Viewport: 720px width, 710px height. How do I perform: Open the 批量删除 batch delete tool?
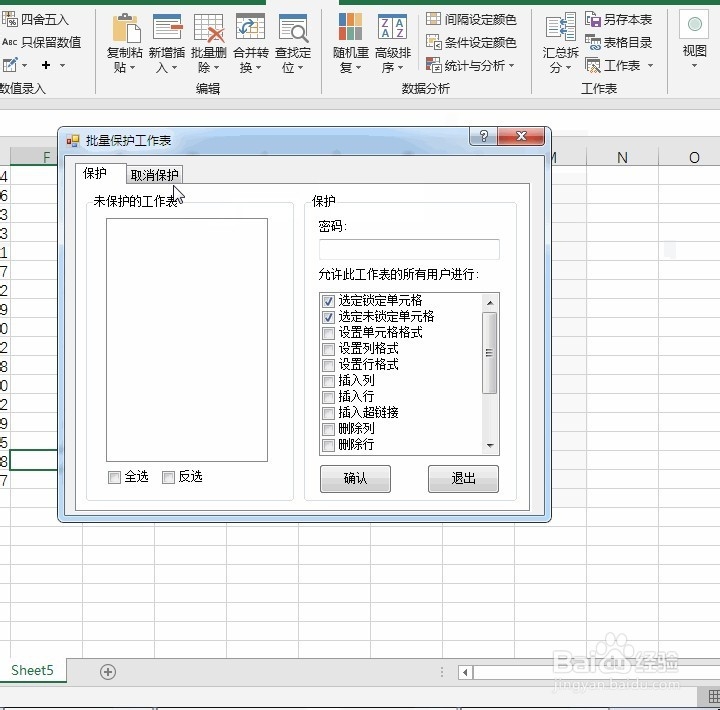click(x=208, y=44)
